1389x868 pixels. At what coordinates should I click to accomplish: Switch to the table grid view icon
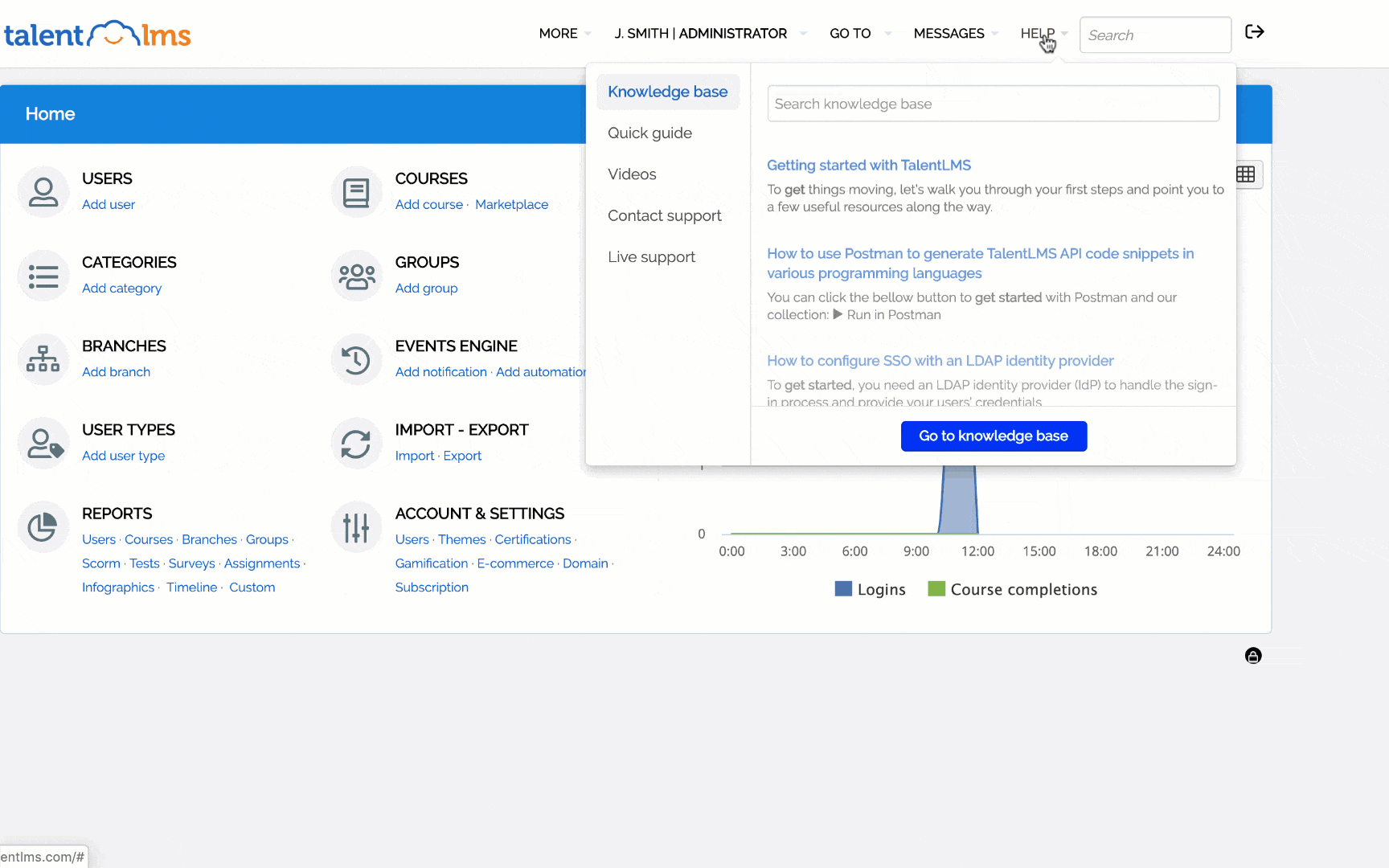click(x=1245, y=174)
